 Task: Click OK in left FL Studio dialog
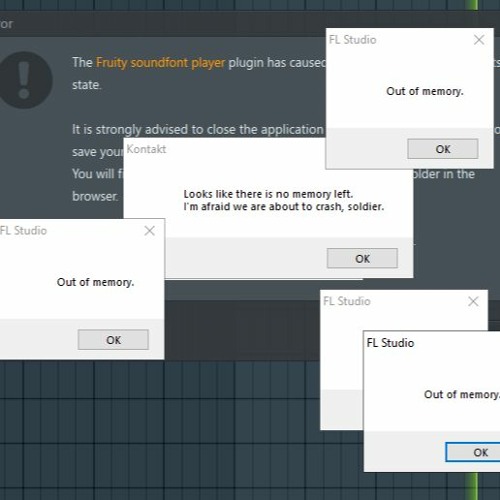pyautogui.click(x=113, y=340)
